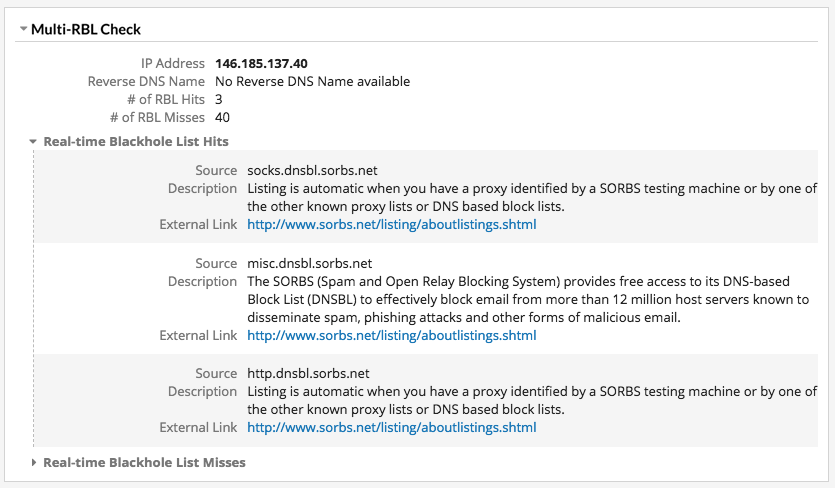This screenshot has width=835, height=488.
Task: Click the RBL Hits count value 3
Action: click(219, 100)
